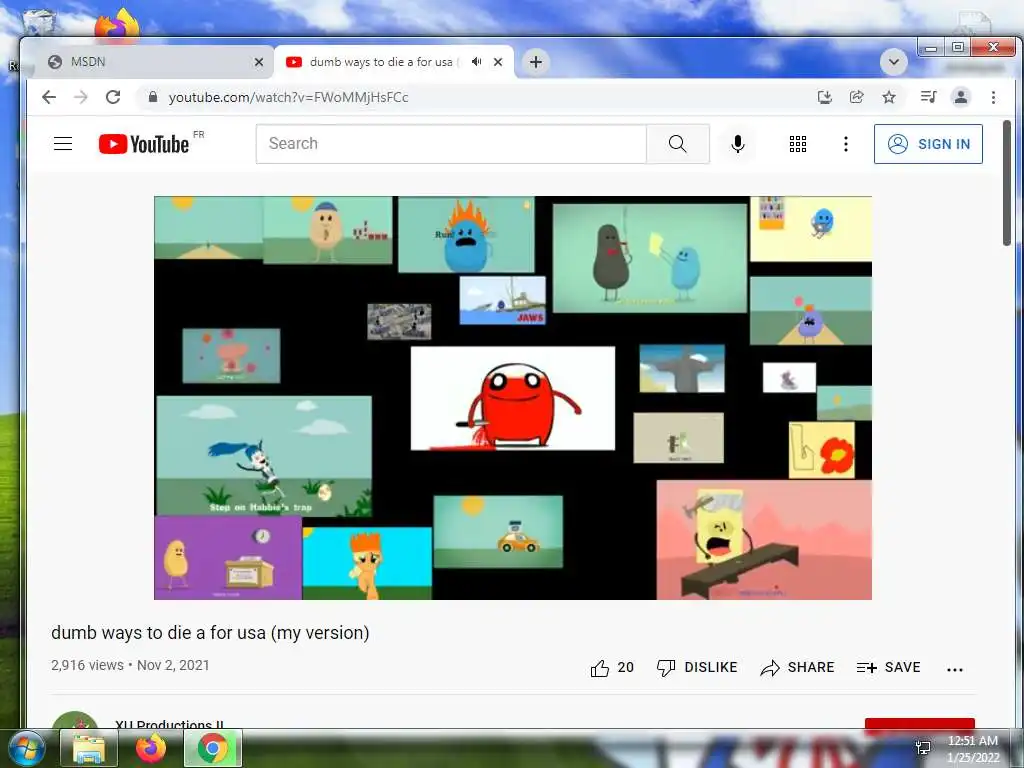Click the share page icon in address bar
This screenshot has height=768, width=1024.
[x=857, y=97]
